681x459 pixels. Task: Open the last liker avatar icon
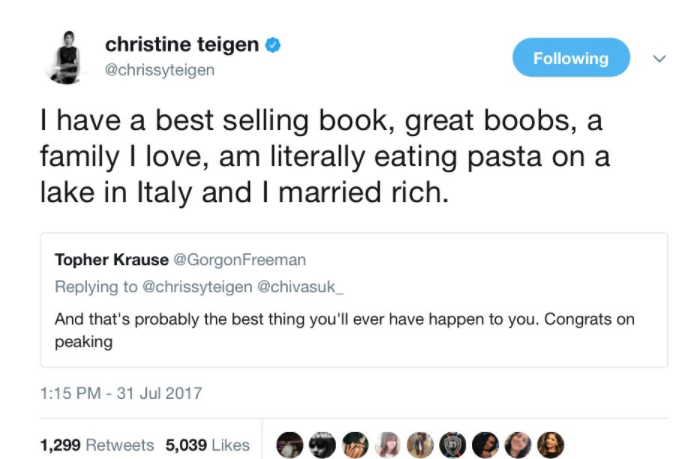550,445
